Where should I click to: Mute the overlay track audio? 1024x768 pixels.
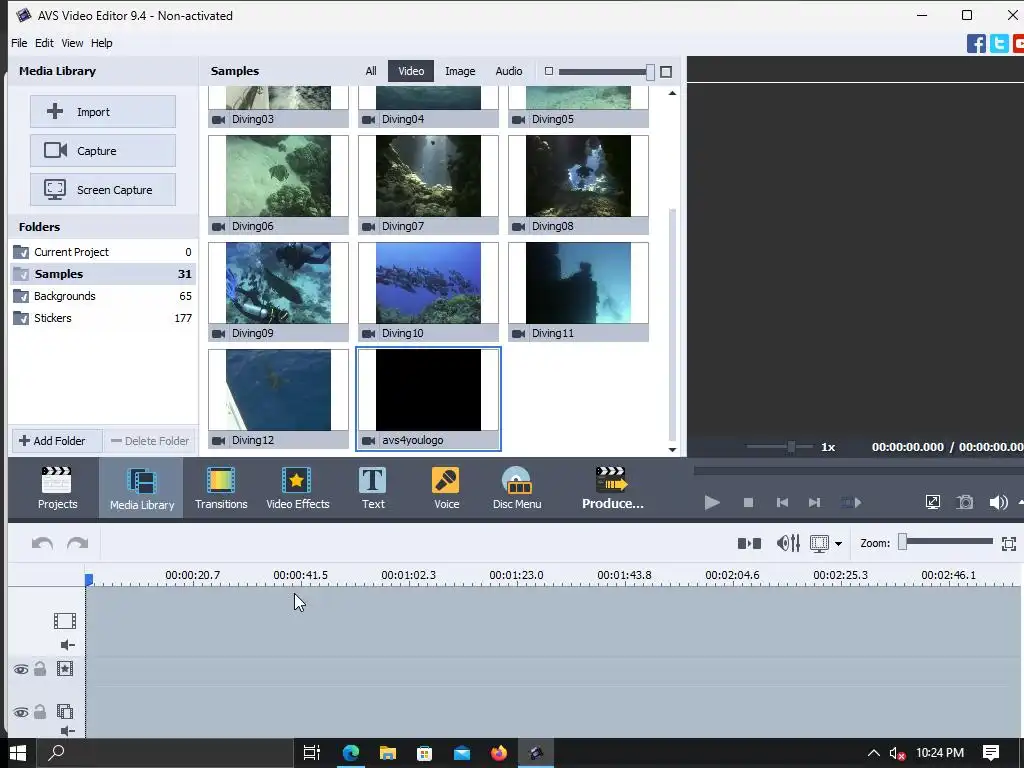67,731
